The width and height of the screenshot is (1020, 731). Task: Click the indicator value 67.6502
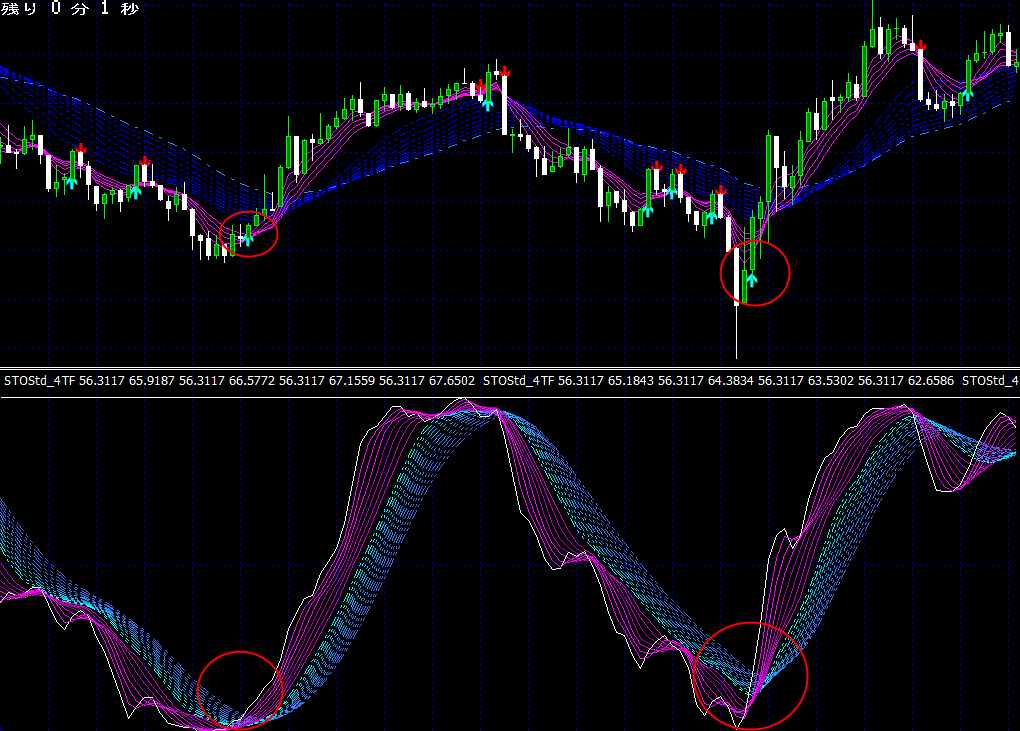[x=452, y=380]
